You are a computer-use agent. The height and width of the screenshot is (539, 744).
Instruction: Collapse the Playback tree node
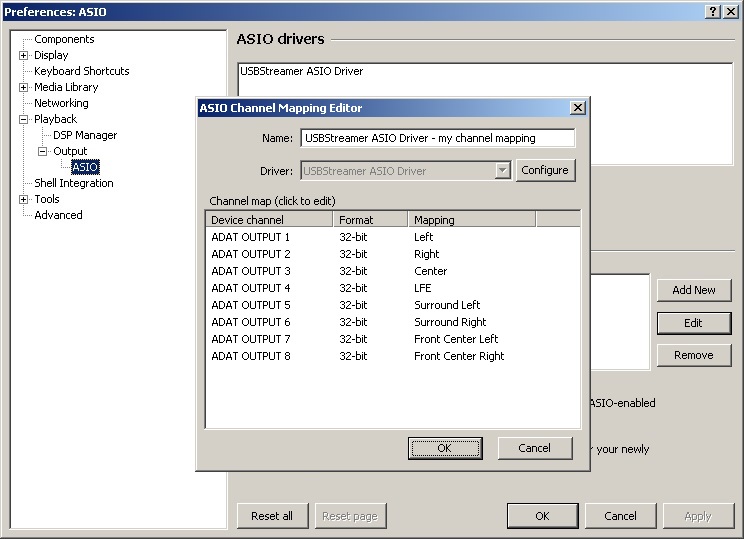(x=24, y=120)
